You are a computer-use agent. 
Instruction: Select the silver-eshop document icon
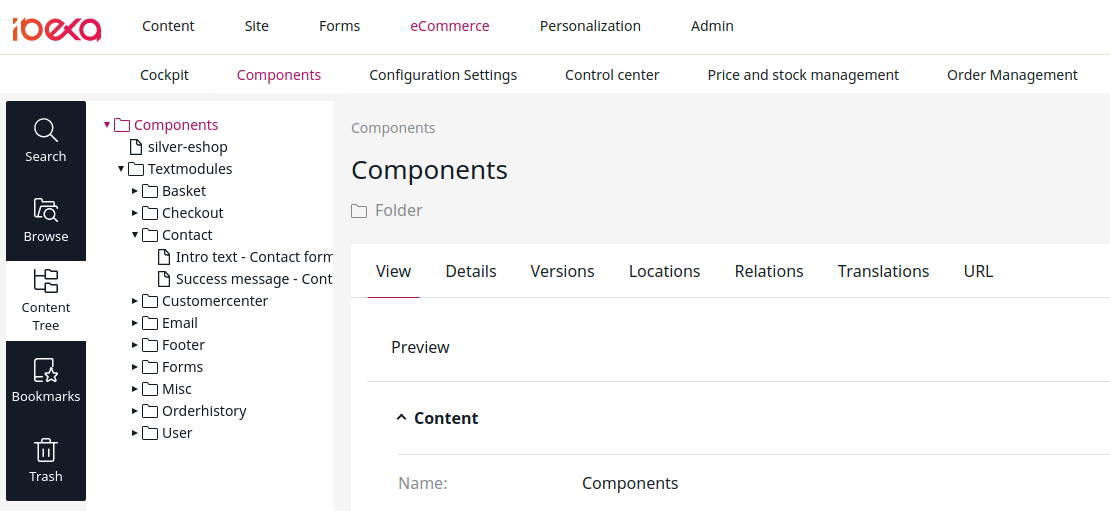[135, 147]
